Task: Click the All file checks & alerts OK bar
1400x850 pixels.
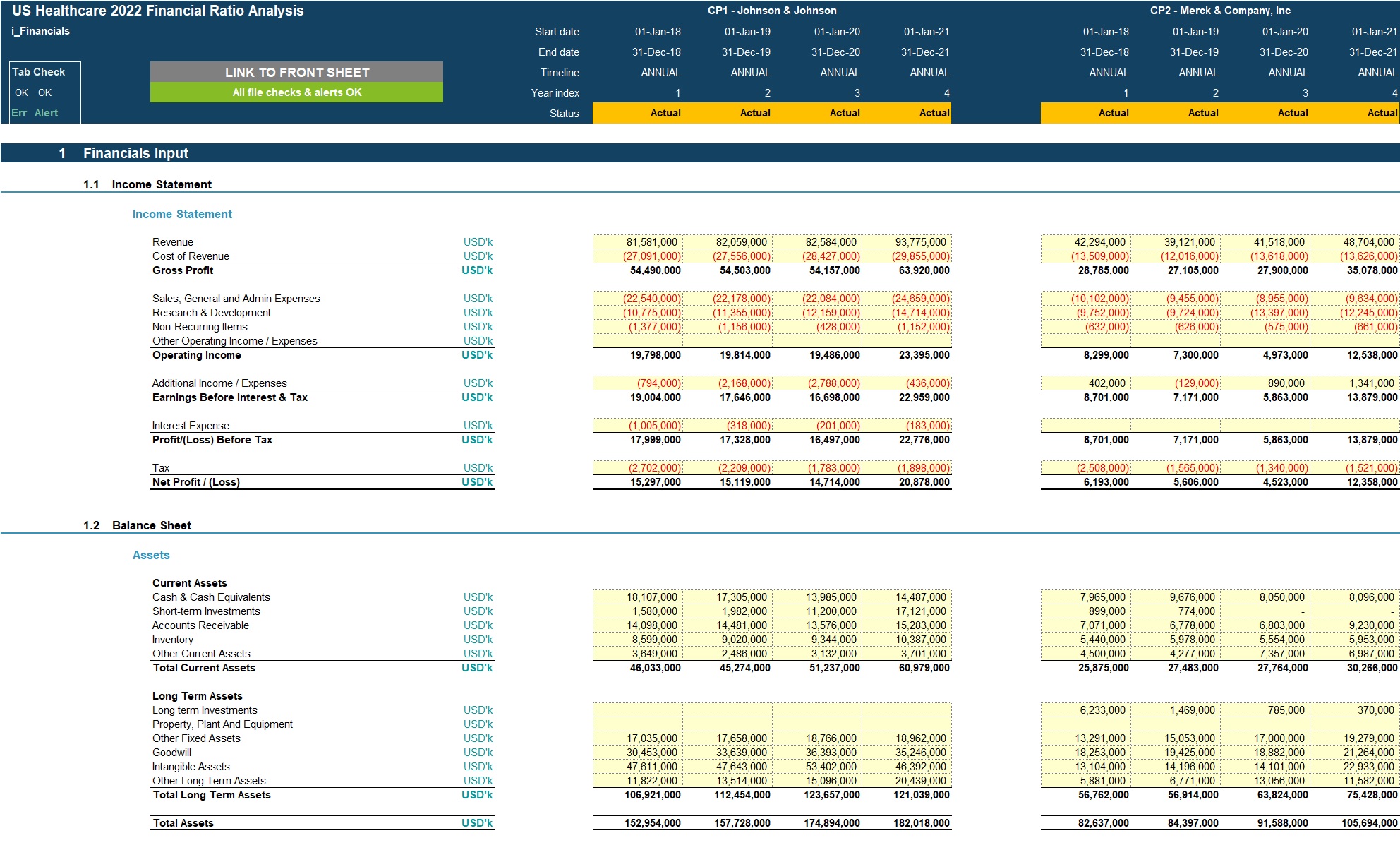Action: 296,92
